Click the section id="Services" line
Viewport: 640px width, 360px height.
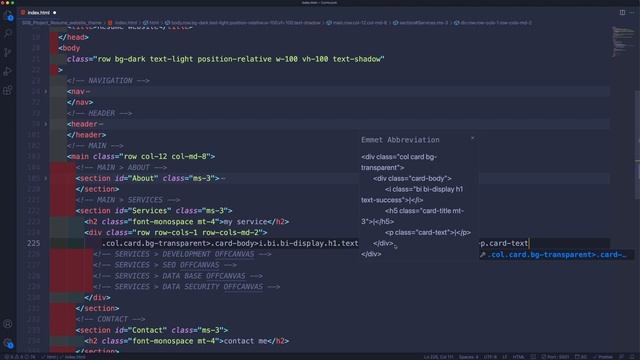coord(154,211)
